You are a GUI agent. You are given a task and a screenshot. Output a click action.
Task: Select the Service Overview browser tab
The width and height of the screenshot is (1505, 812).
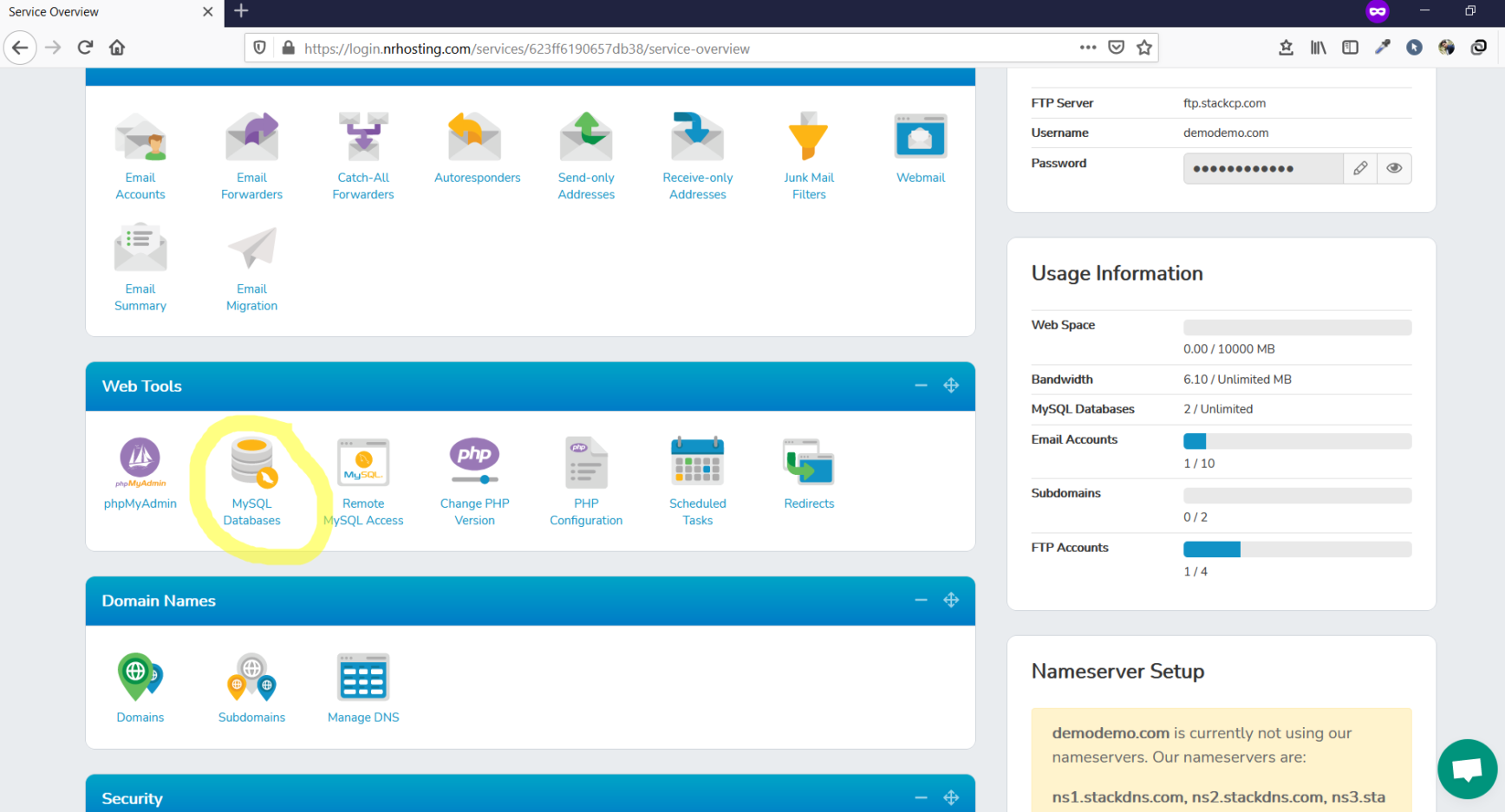pos(95,12)
